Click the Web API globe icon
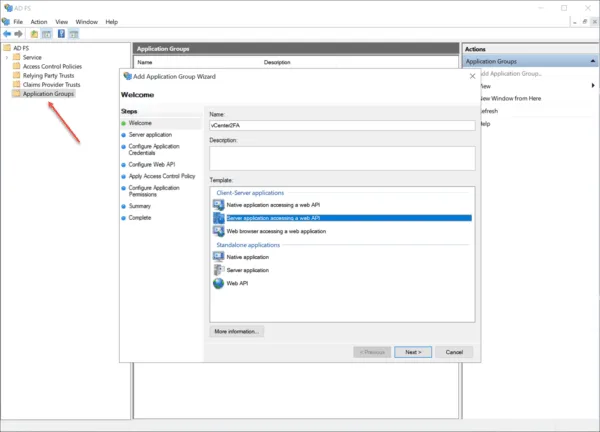Image resolution: width=600 pixels, height=432 pixels. [x=218, y=283]
